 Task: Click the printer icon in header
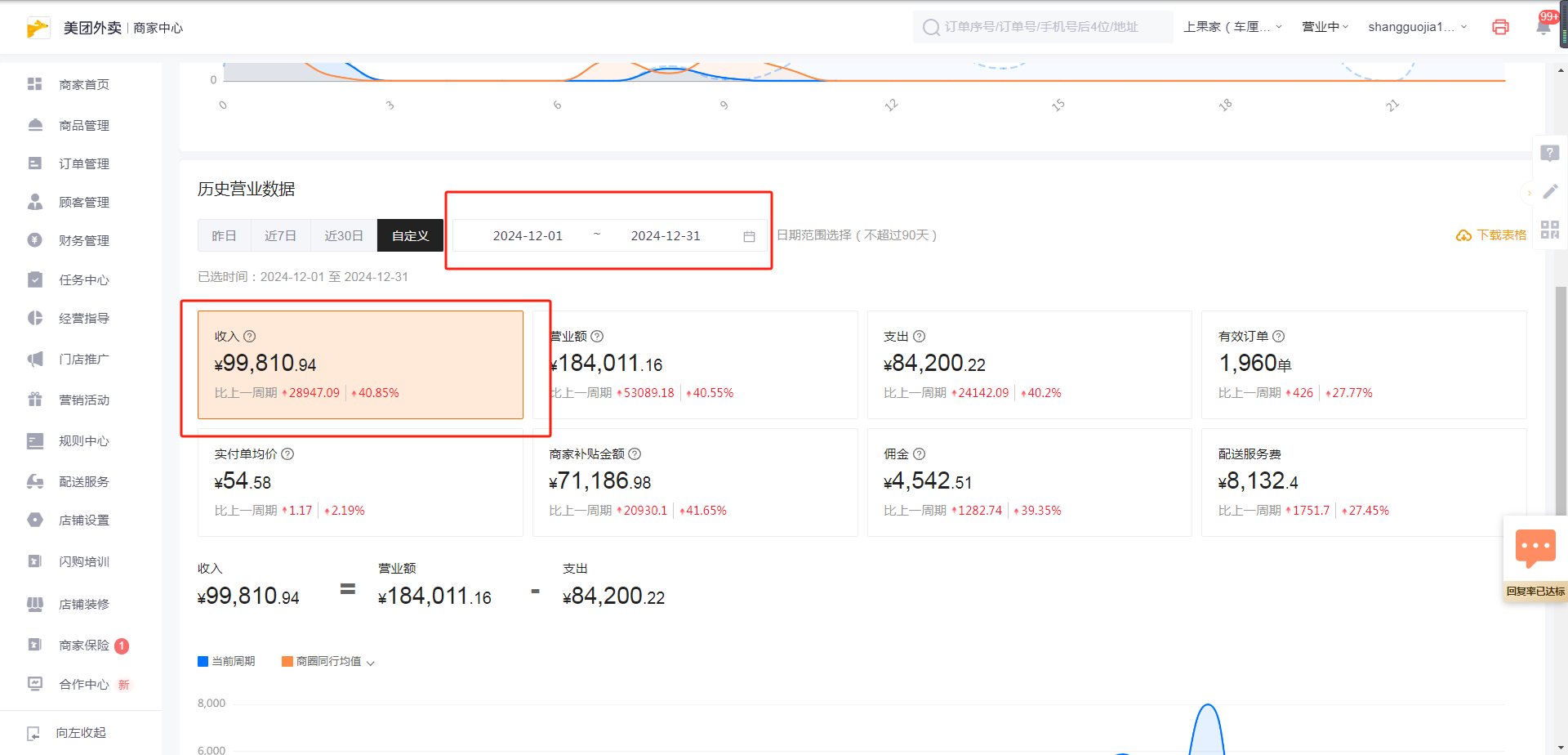coord(1500,27)
